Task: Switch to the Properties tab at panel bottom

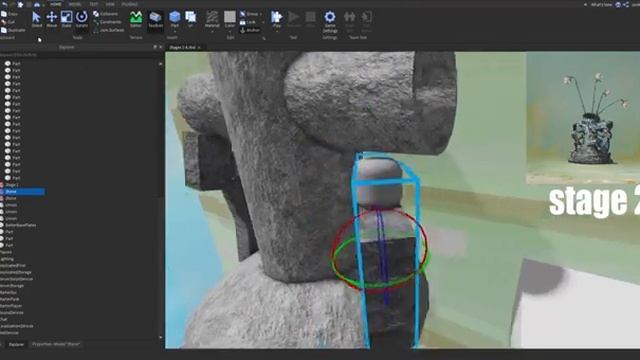Action: pos(56,344)
